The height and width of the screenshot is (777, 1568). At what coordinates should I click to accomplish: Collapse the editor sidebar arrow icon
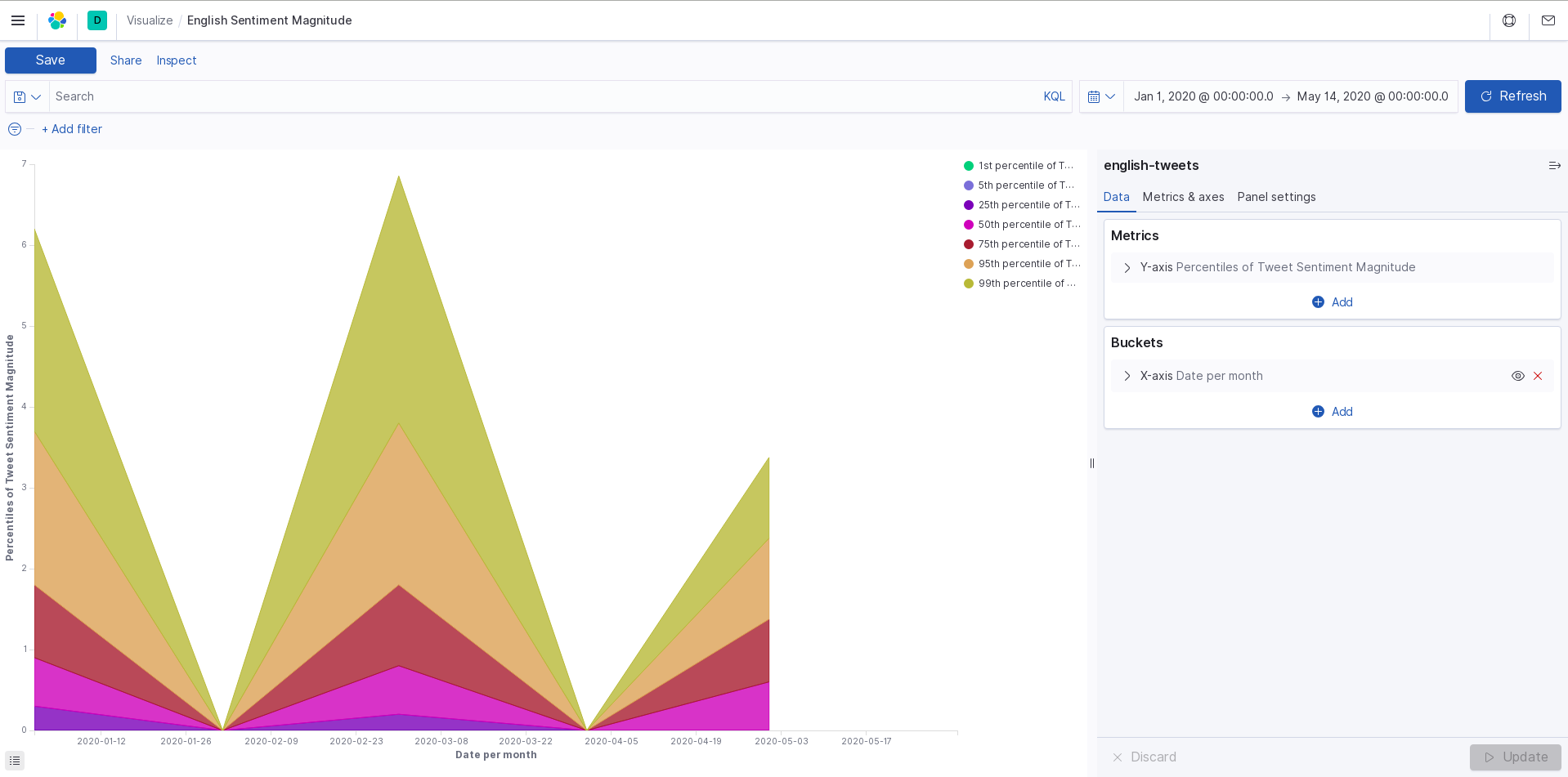pos(1554,166)
